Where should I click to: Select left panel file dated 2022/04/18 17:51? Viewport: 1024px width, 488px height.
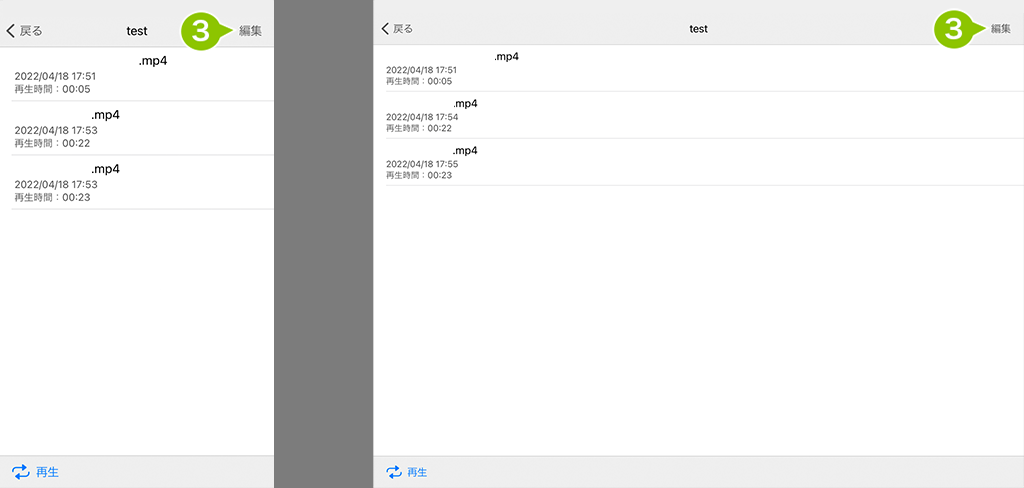(x=136, y=74)
